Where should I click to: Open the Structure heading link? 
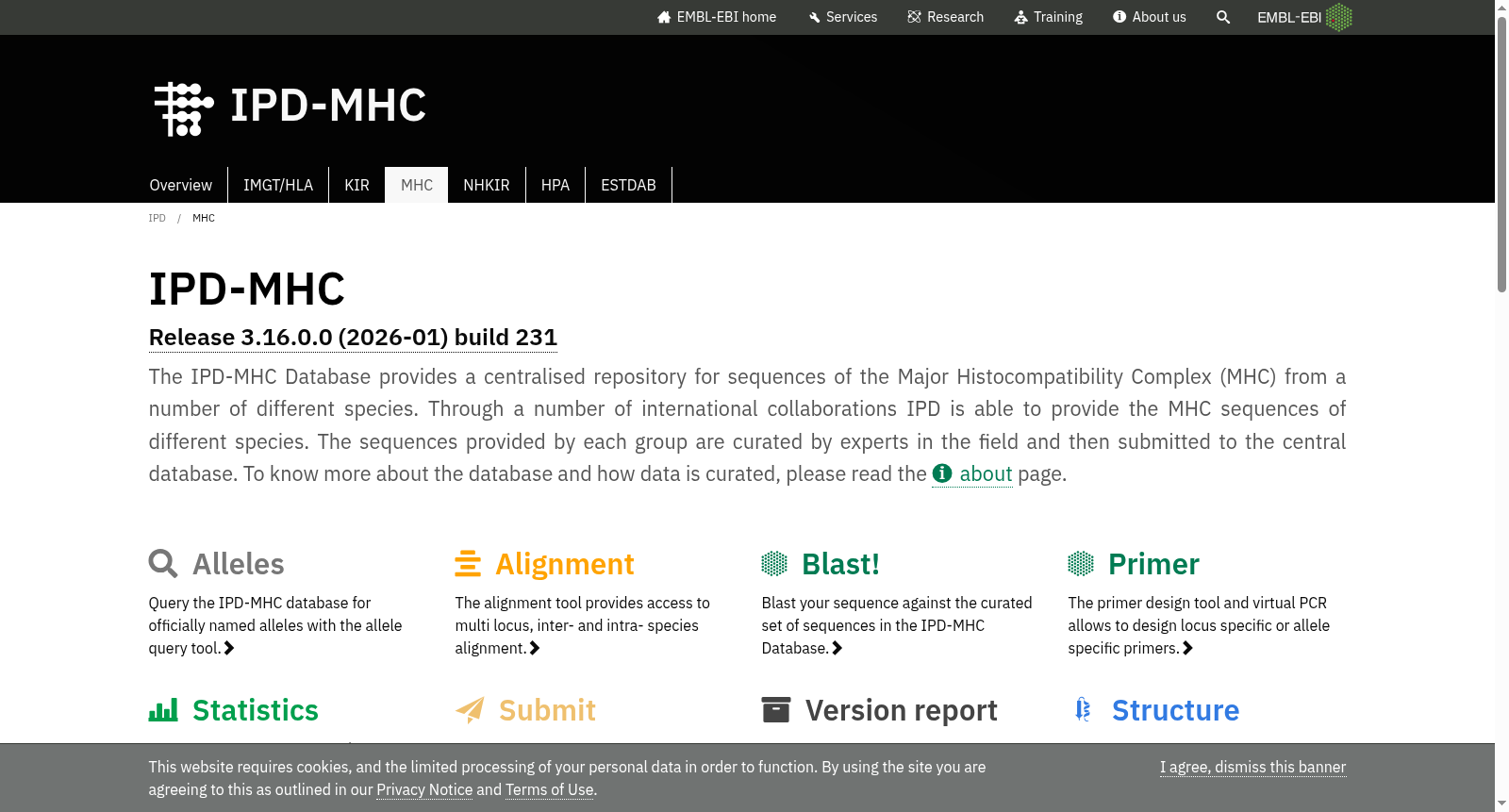click(1175, 710)
